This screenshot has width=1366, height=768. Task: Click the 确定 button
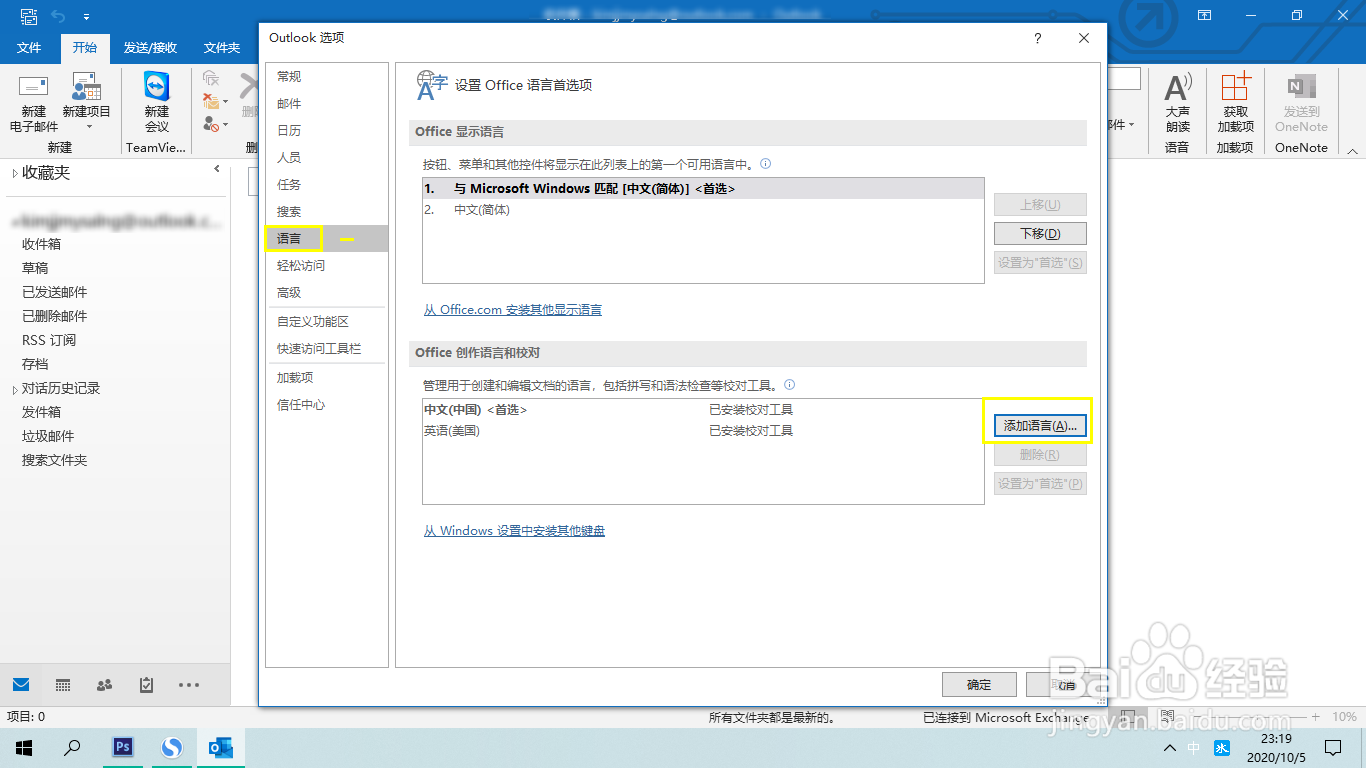[x=979, y=685]
